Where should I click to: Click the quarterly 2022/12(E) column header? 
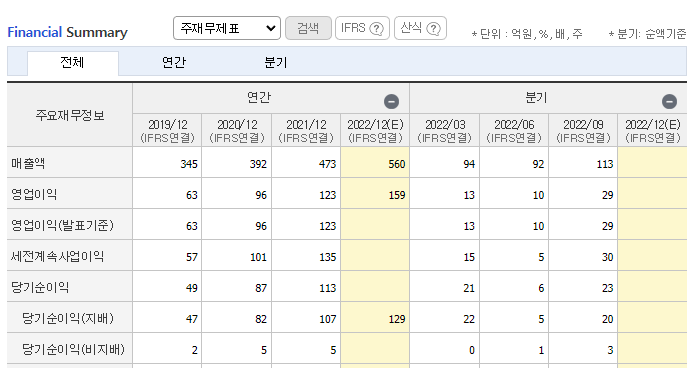pyautogui.click(x=653, y=131)
